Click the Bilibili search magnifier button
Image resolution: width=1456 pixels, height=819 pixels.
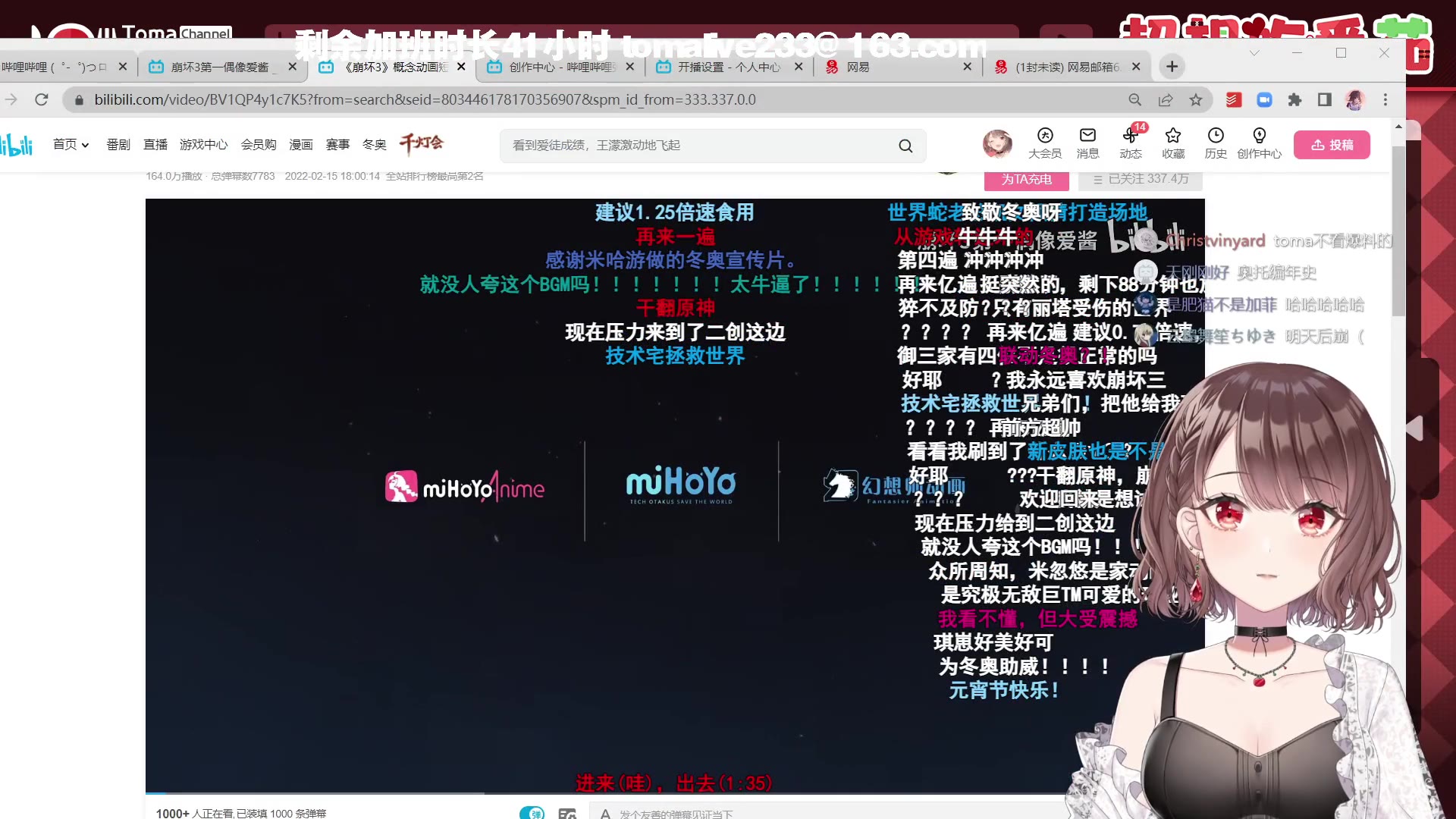(905, 146)
